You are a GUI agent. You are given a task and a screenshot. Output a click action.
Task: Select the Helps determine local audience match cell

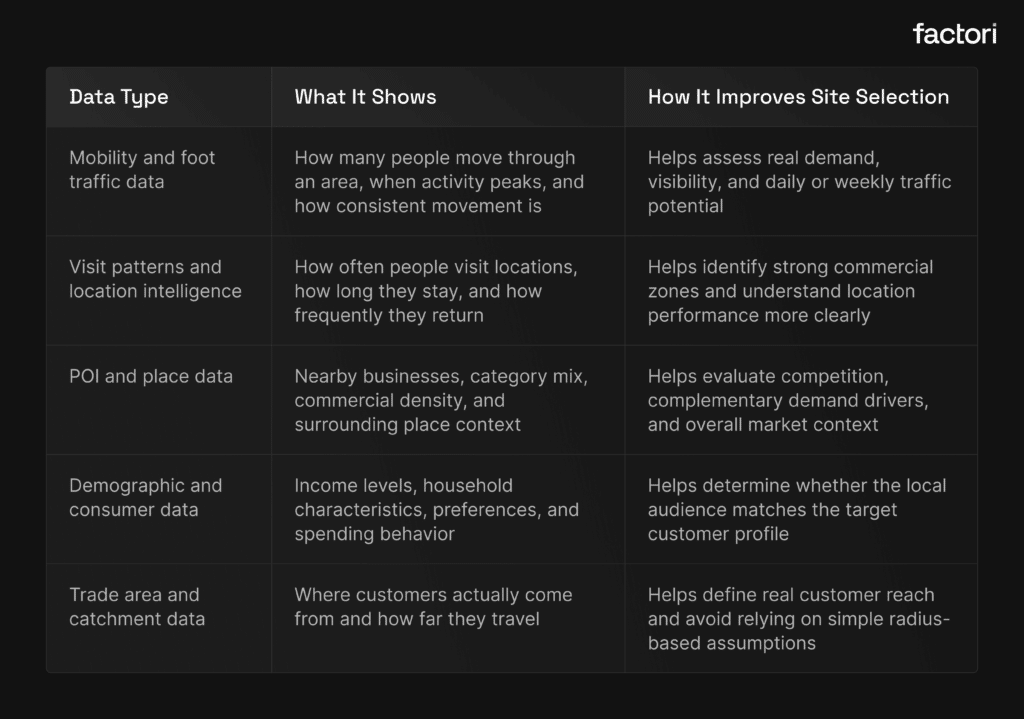pyautogui.click(x=796, y=510)
